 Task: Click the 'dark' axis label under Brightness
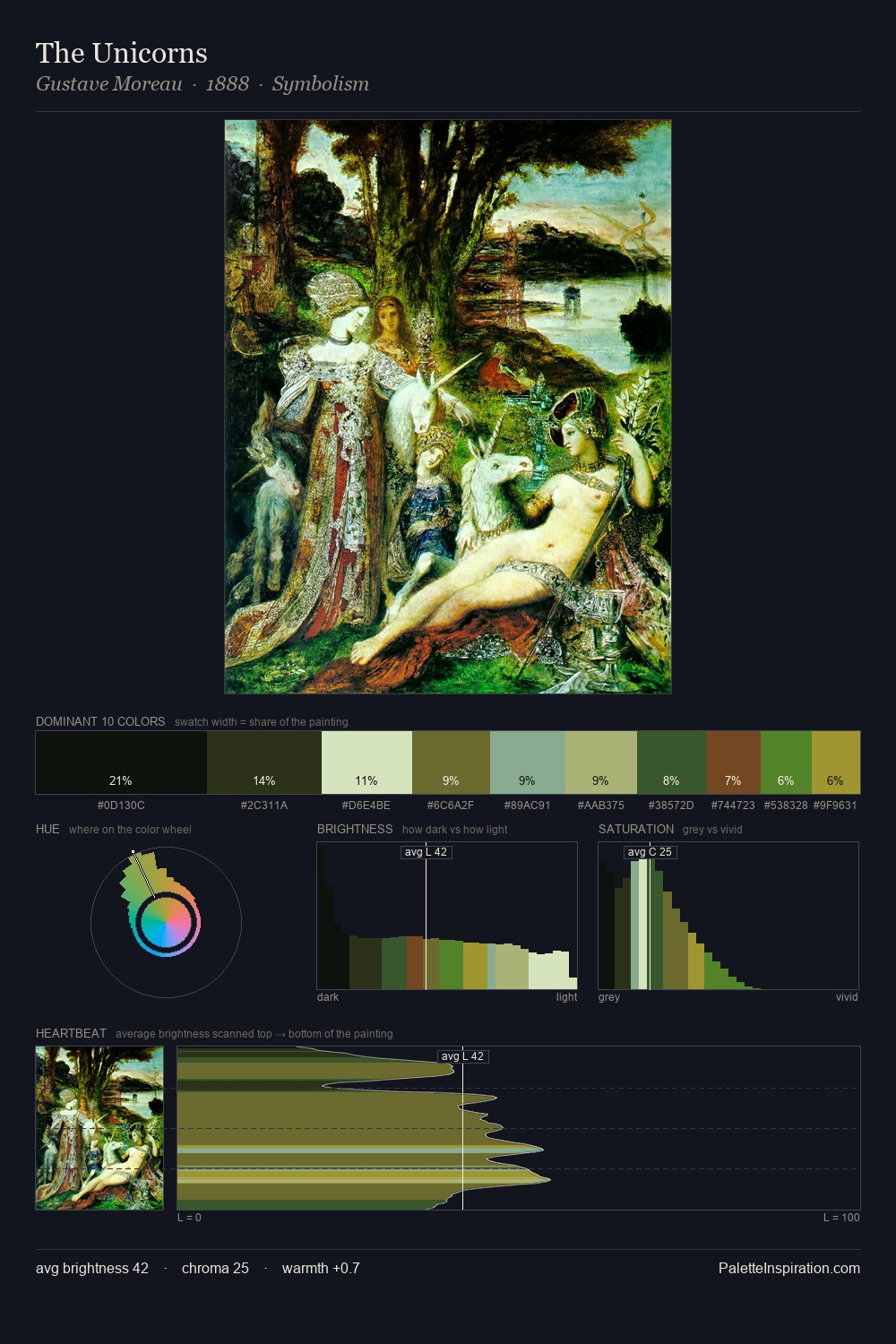pyautogui.click(x=328, y=997)
